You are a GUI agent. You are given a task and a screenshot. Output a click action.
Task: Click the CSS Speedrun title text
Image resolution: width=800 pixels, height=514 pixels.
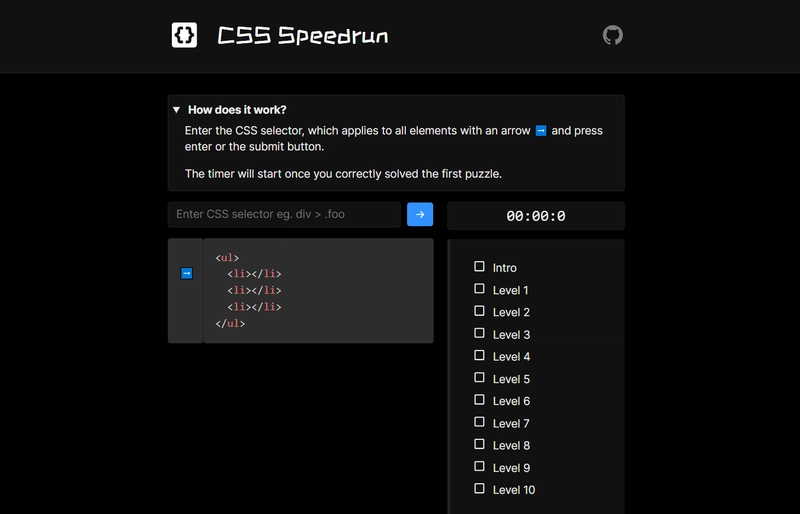coord(303,36)
